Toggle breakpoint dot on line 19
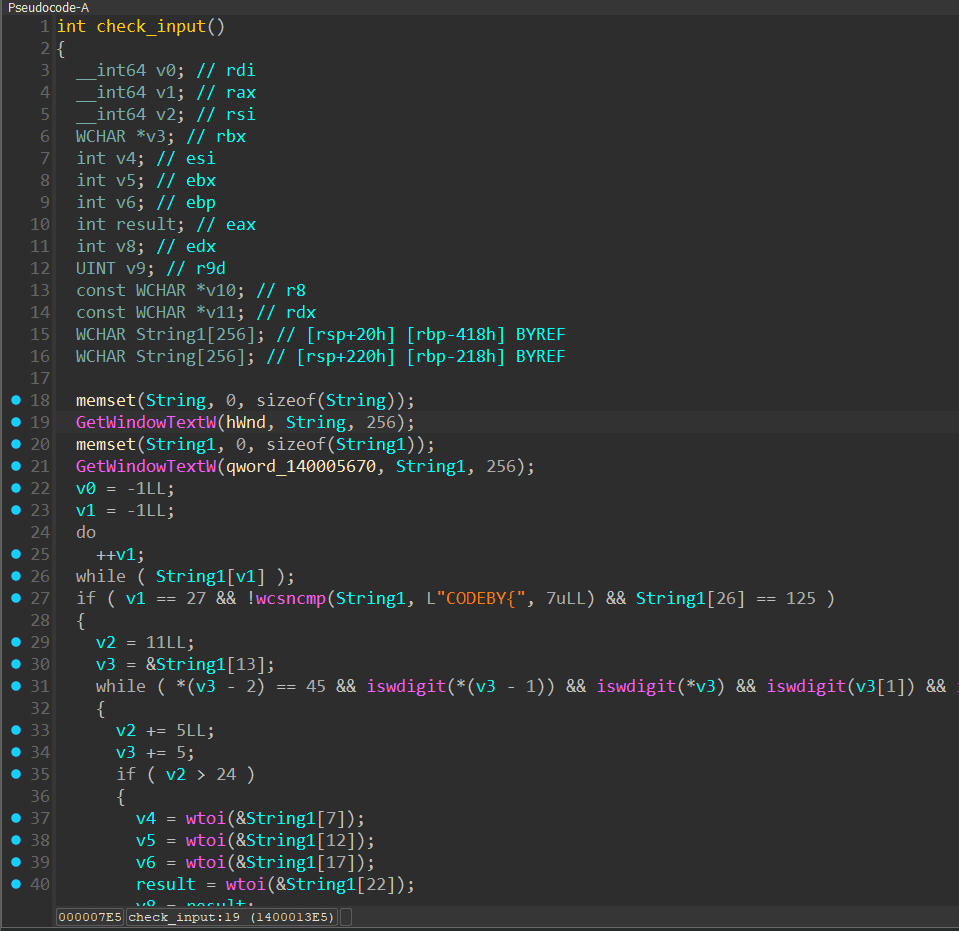 pyautogui.click(x=15, y=422)
